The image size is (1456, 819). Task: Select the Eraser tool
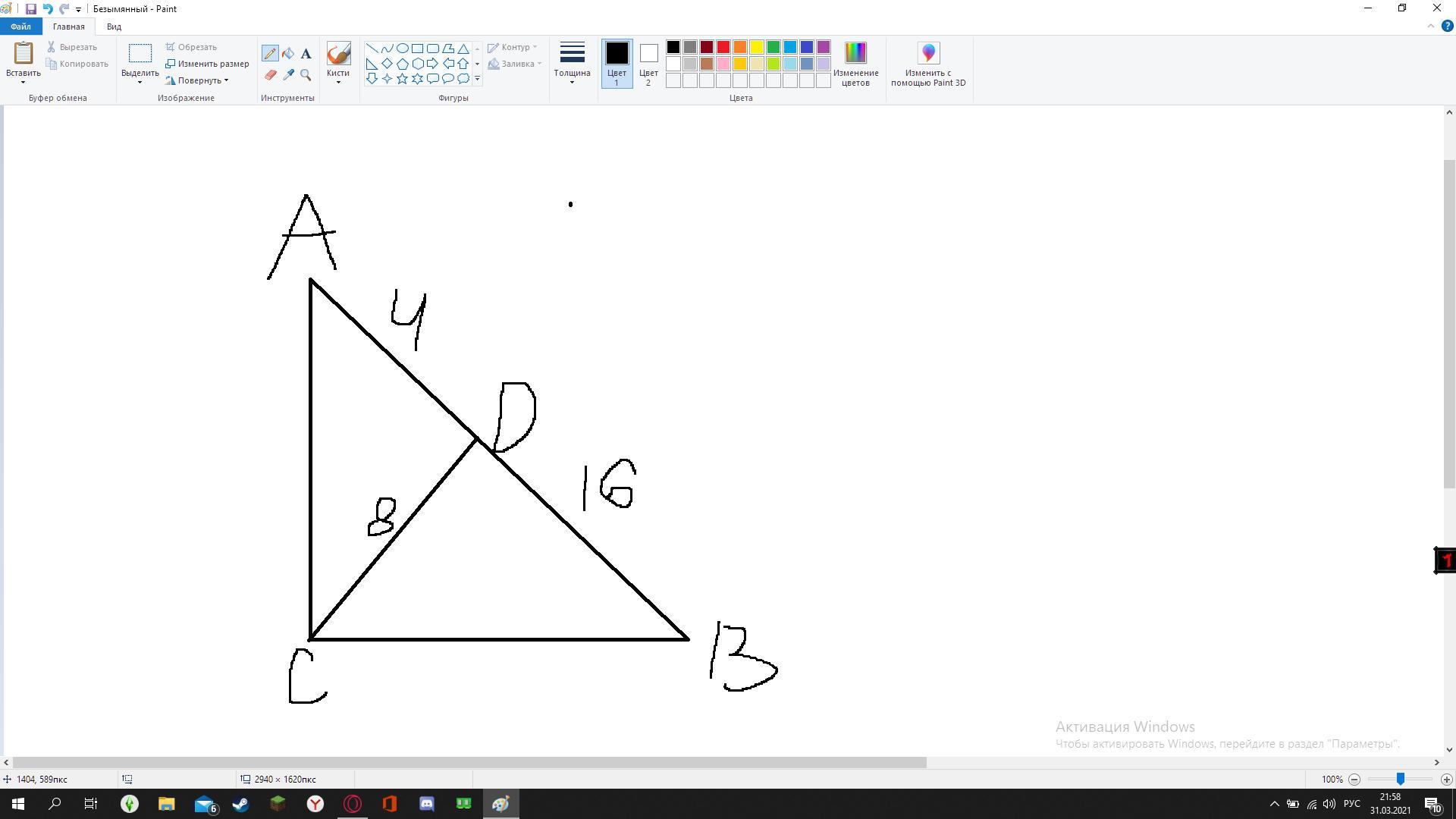click(x=270, y=74)
